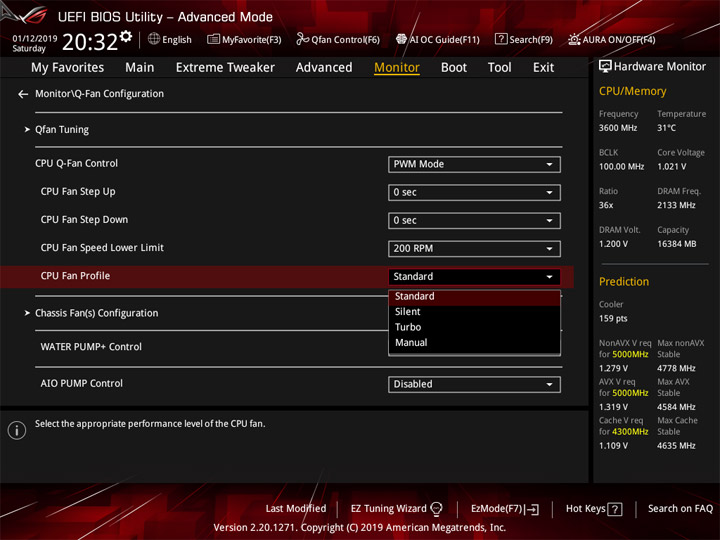Choose Manual fan profile
Viewport: 720px width, 540px height.
tap(474, 343)
